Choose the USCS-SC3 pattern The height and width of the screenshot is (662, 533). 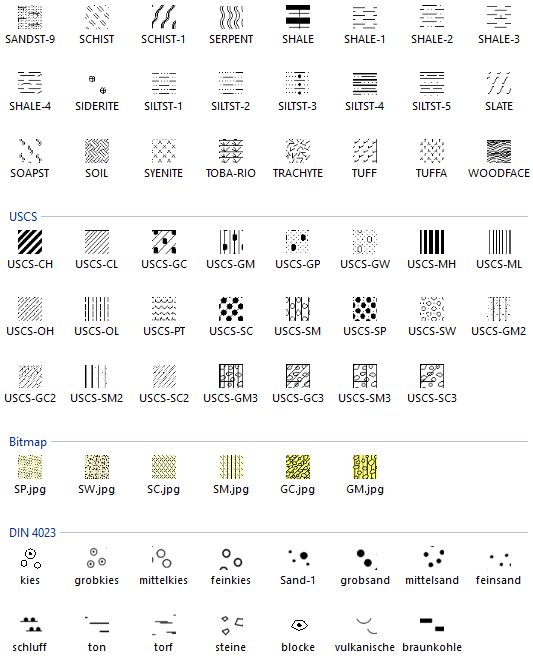click(432, 376)
